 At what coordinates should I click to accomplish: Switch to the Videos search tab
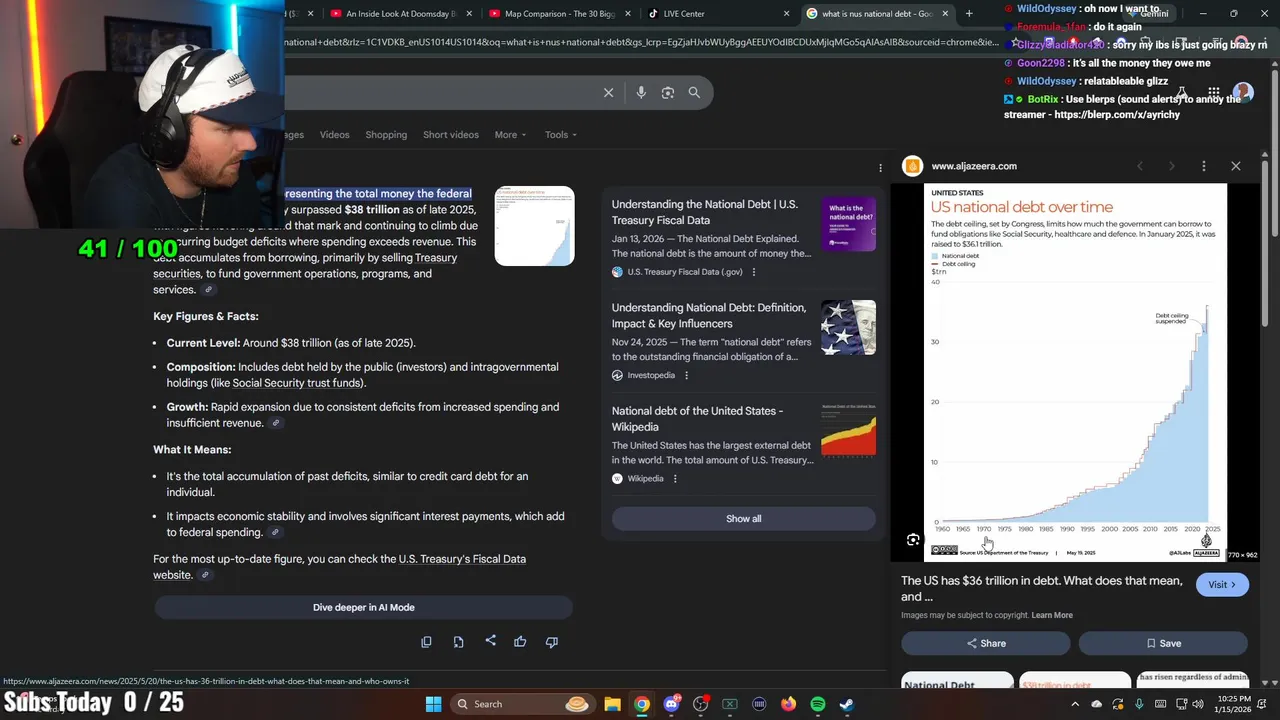pos(335,135)
